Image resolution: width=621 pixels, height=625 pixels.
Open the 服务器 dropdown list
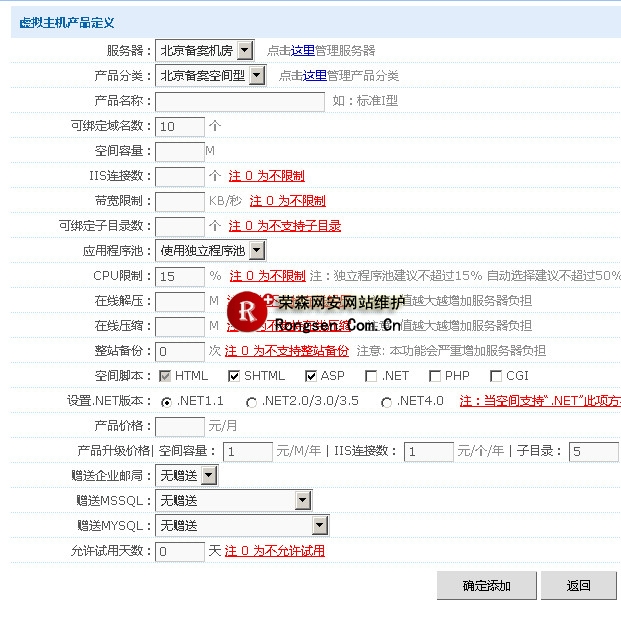coord(245,50)
